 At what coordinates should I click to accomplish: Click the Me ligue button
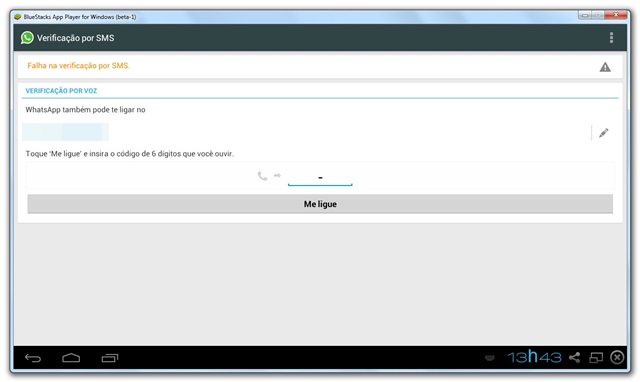[320, 204]
